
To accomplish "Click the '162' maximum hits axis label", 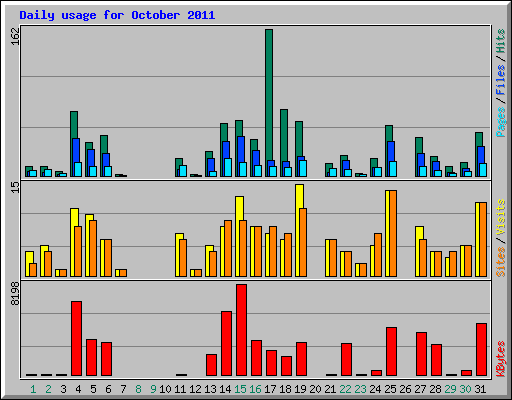I will click(x=16, y=36).
